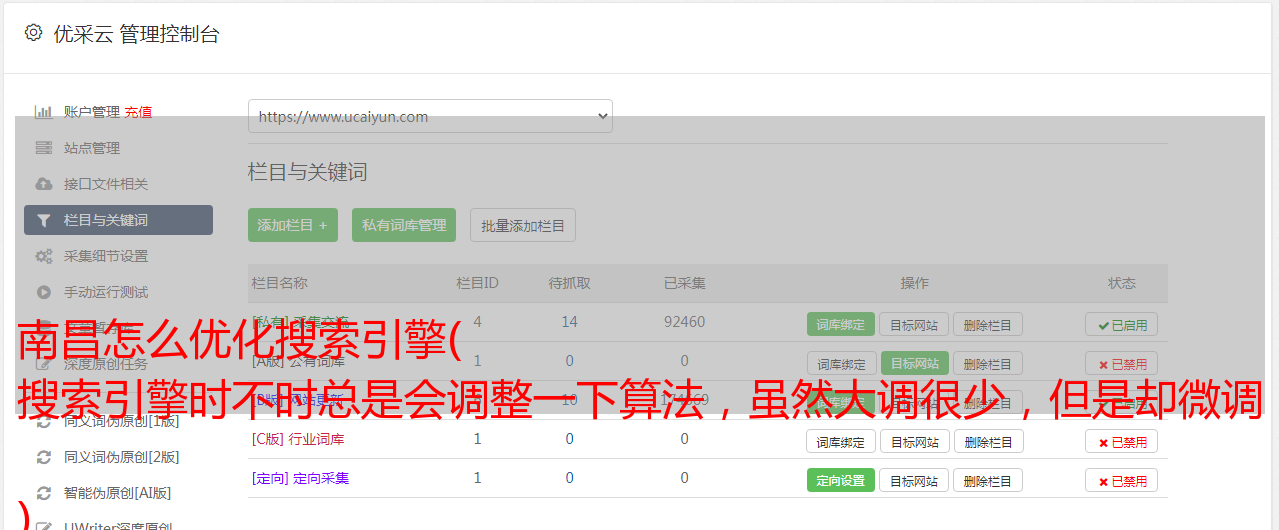Image resolution: width=1279 pixels, height=530 pixels.
Task: Click 词库绑定 in the 公有词库 row
Action: click(841, 363)
